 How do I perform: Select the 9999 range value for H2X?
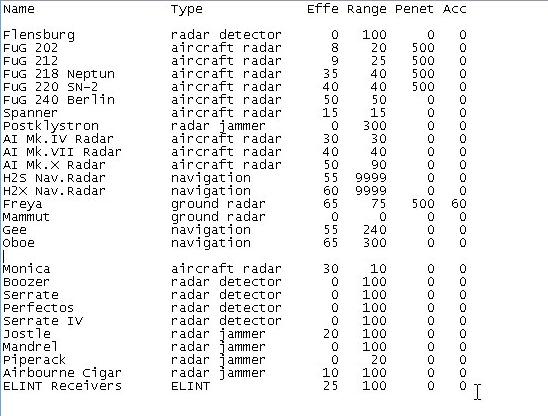click(371, 191)
